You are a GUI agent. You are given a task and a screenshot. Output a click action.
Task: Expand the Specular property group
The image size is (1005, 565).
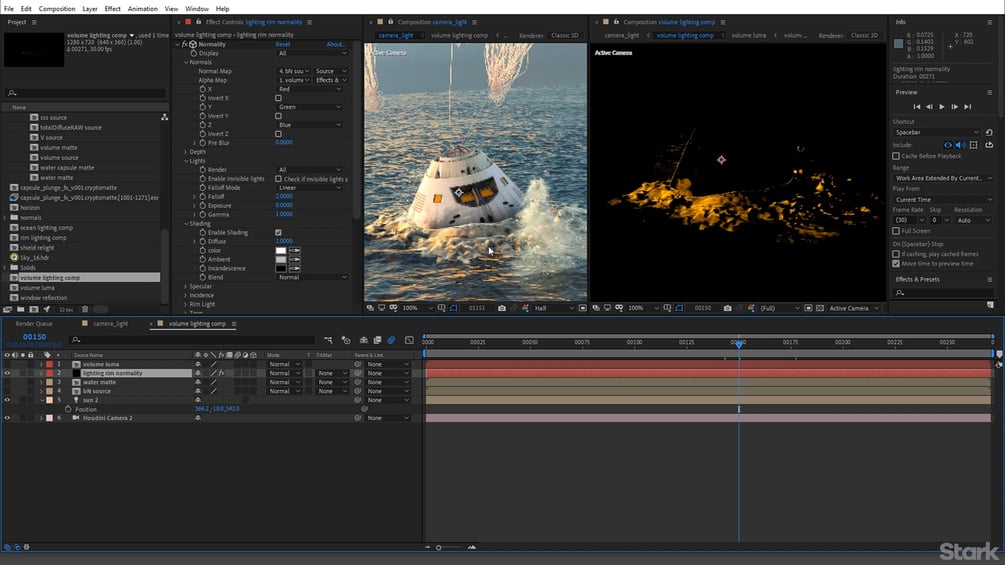pos(186,286)
